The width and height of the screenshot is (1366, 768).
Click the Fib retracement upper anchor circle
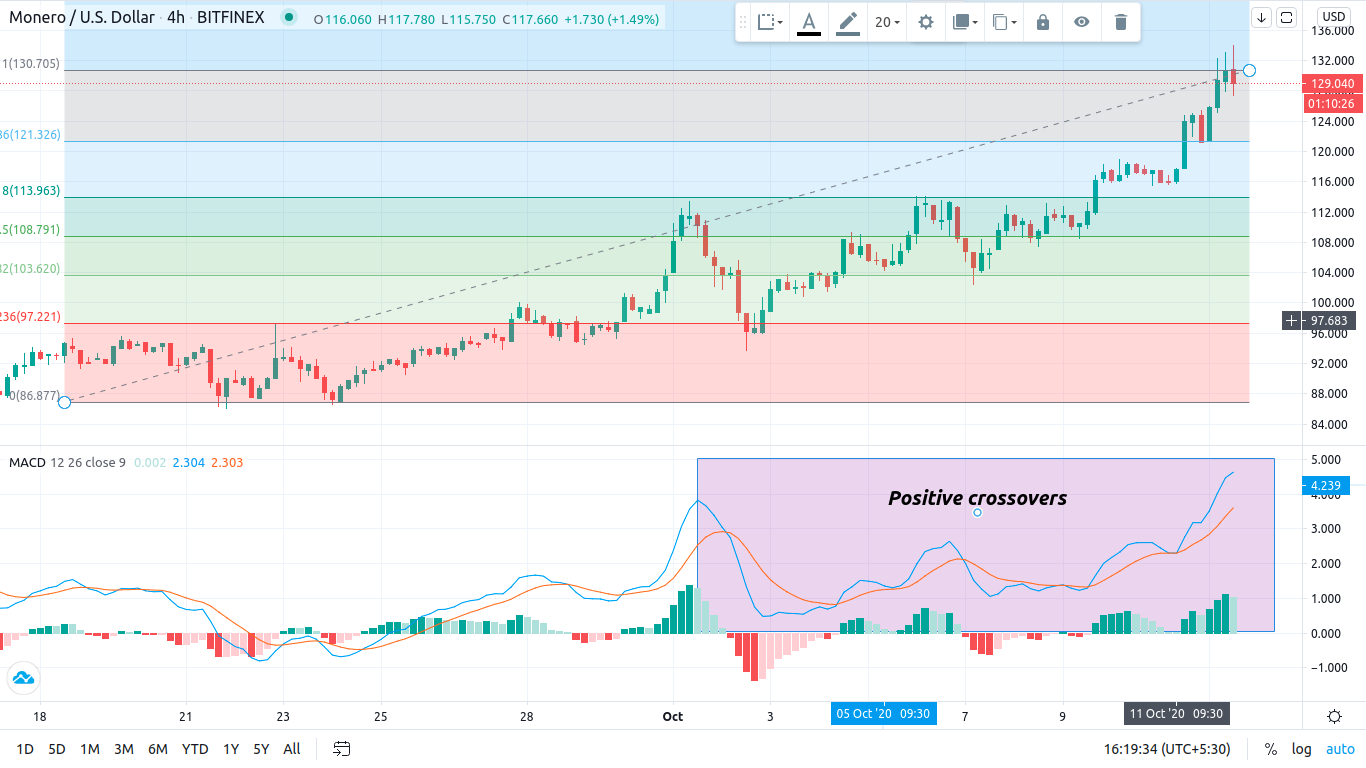pyautogui.click(x=1249, y=71)
